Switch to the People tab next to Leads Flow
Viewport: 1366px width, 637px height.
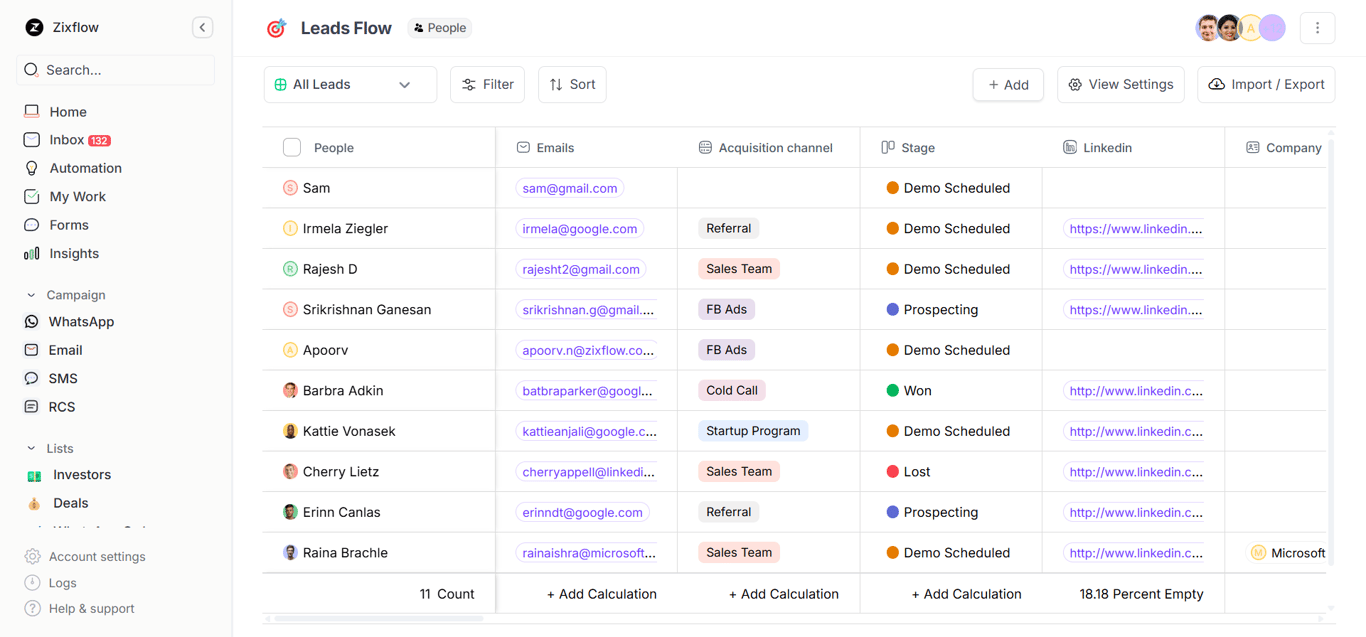[x=439, y=27]
